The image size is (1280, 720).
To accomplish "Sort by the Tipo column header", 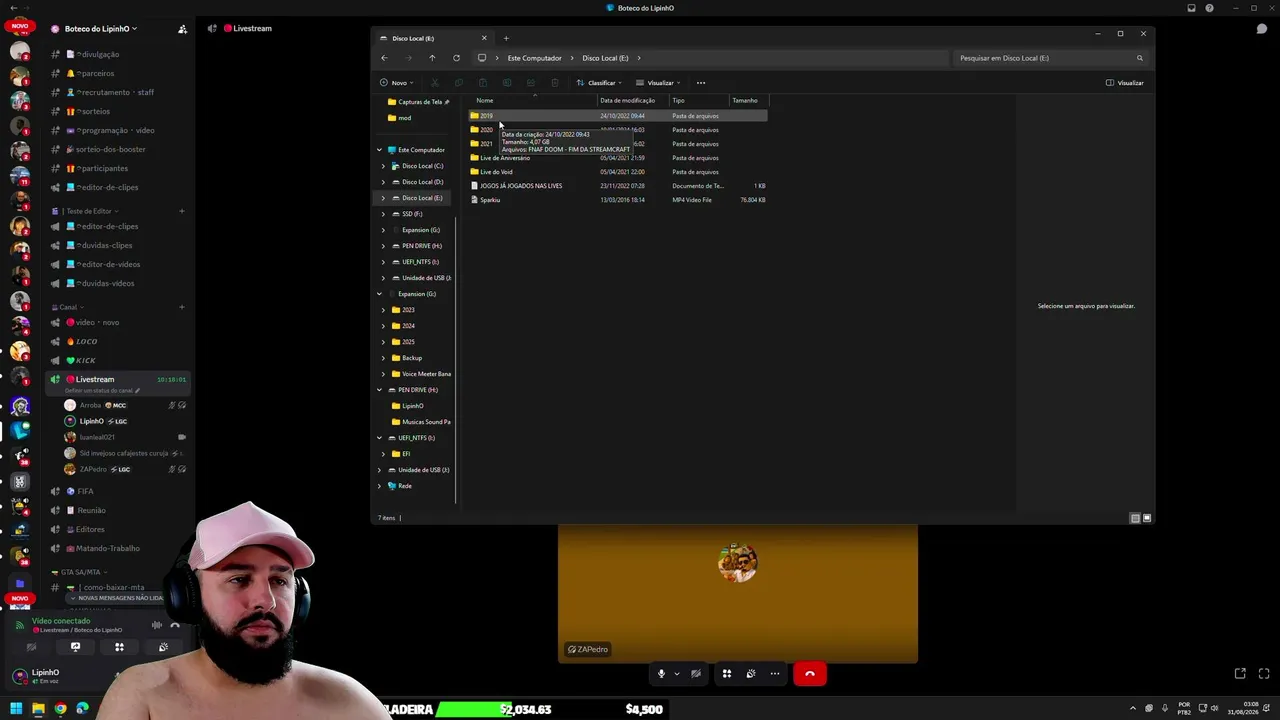I will coord(678,100).
